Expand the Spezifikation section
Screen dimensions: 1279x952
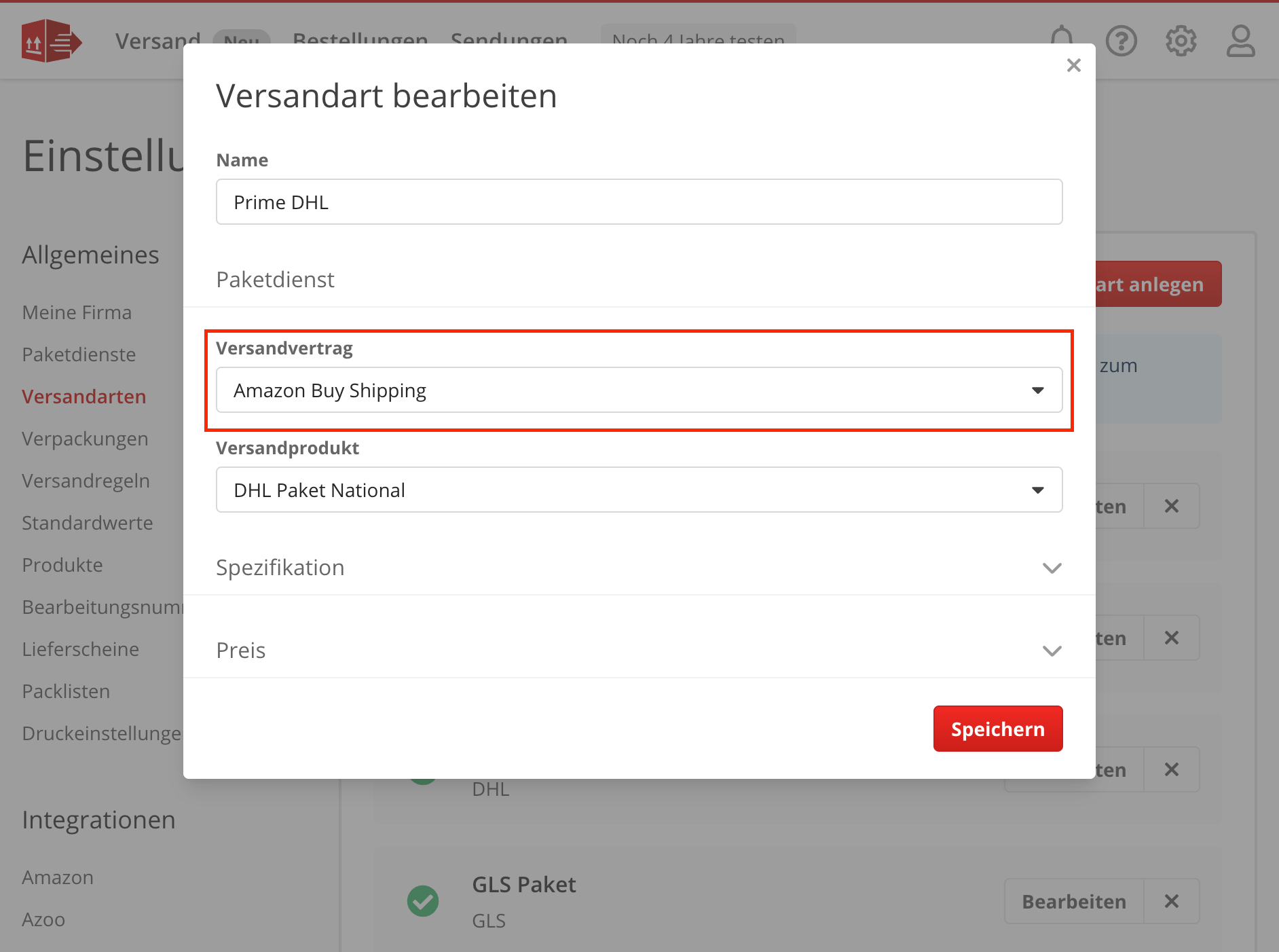click(x=639, y=568)
